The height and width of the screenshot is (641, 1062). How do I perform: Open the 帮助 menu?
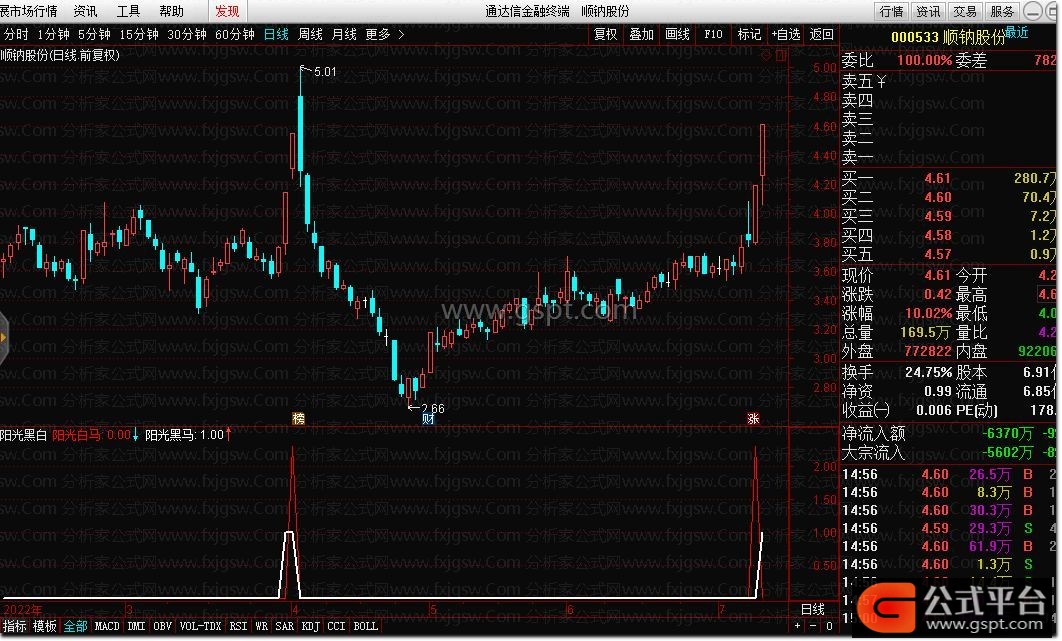[171, 12]
